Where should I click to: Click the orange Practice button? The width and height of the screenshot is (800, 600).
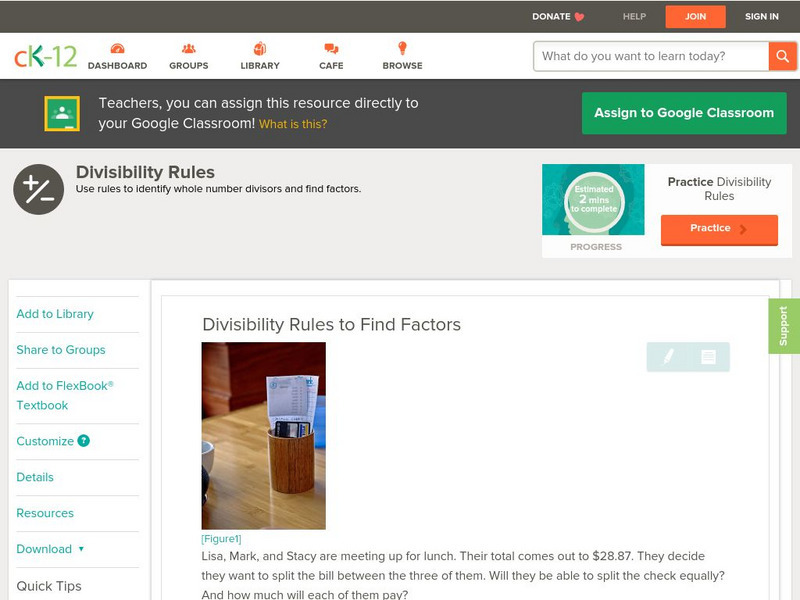tap(719, 230)
